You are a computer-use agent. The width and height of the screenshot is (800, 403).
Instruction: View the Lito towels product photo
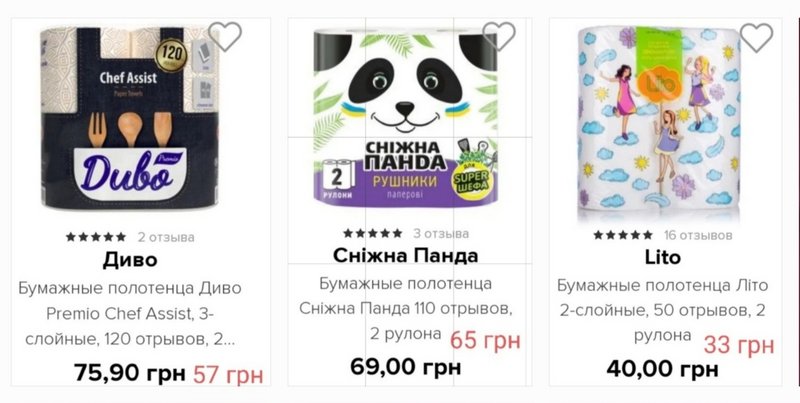pos(658,122)
